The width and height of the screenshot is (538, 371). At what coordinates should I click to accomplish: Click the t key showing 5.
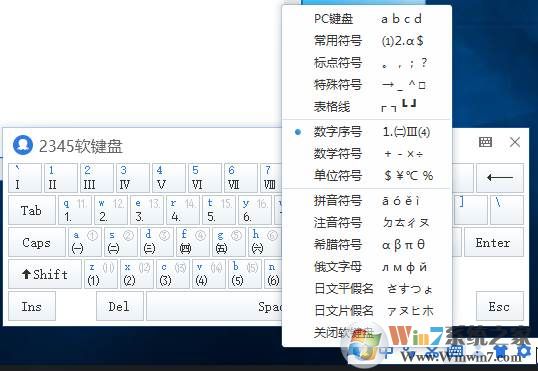[x=219, y=210]
